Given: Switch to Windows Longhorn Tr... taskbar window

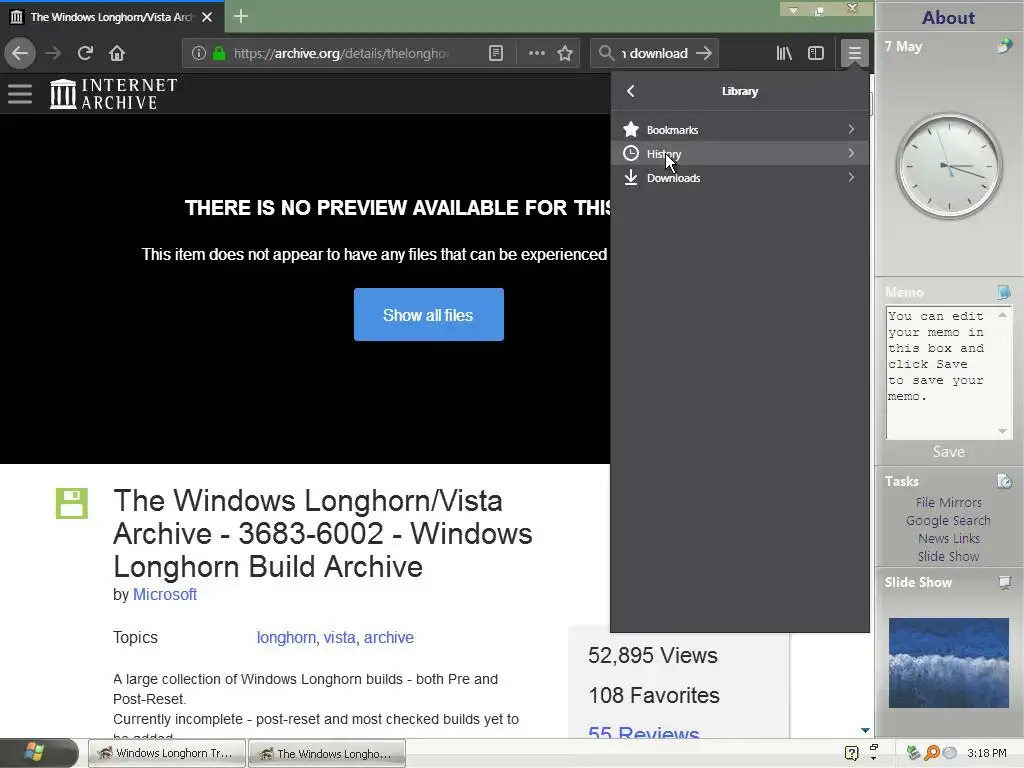Looking at the screenshot, I should 167,754.
